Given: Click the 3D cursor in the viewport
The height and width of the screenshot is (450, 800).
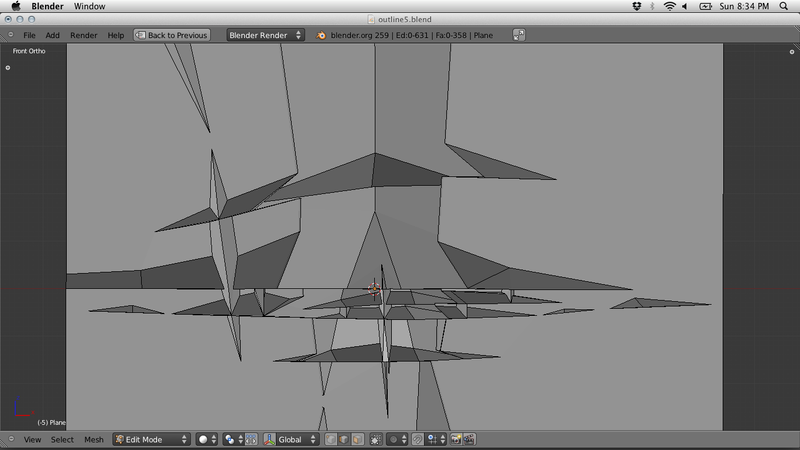Looking at the screenshot, I should pos(374,289).
